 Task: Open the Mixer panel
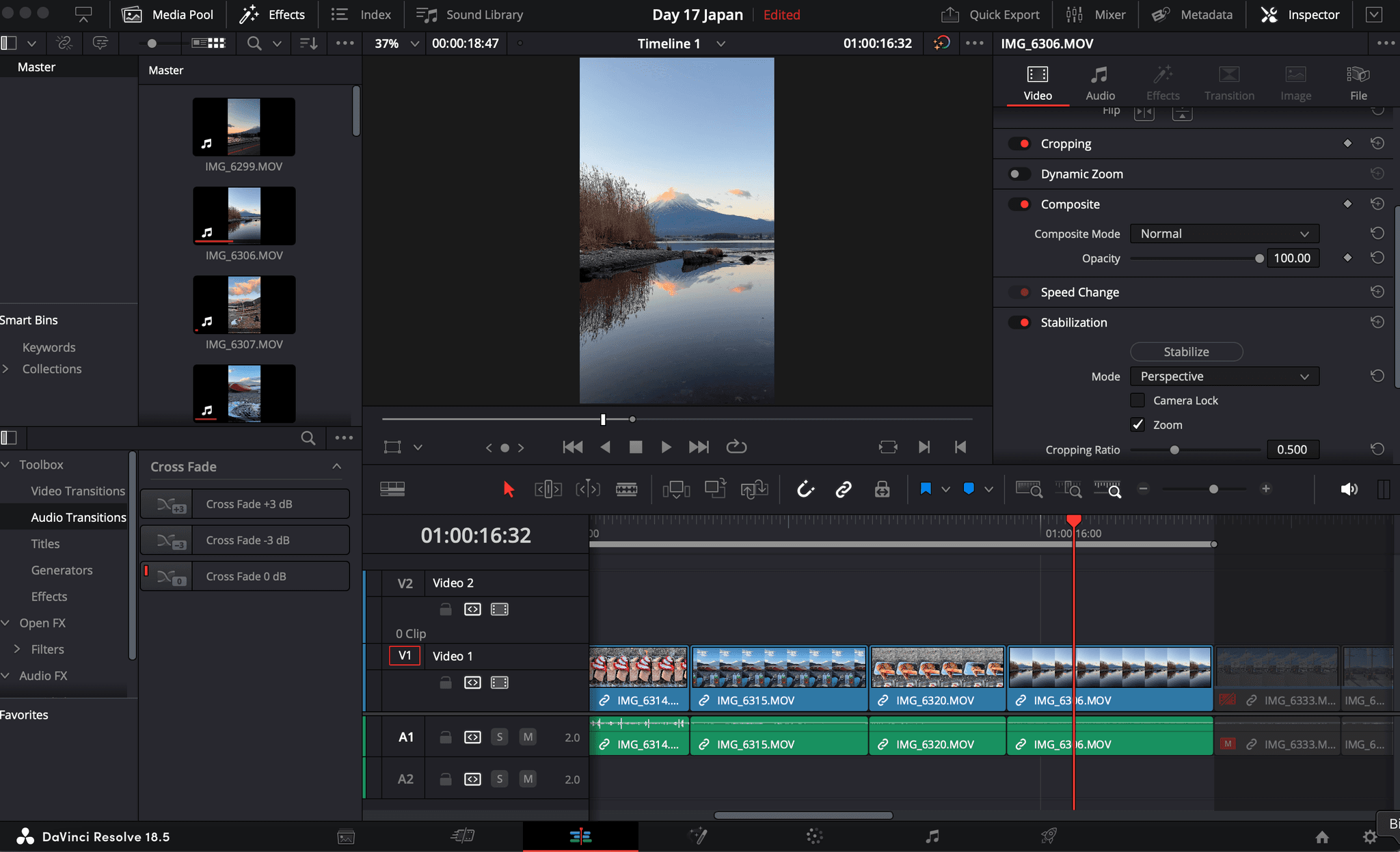point(1095,14)
